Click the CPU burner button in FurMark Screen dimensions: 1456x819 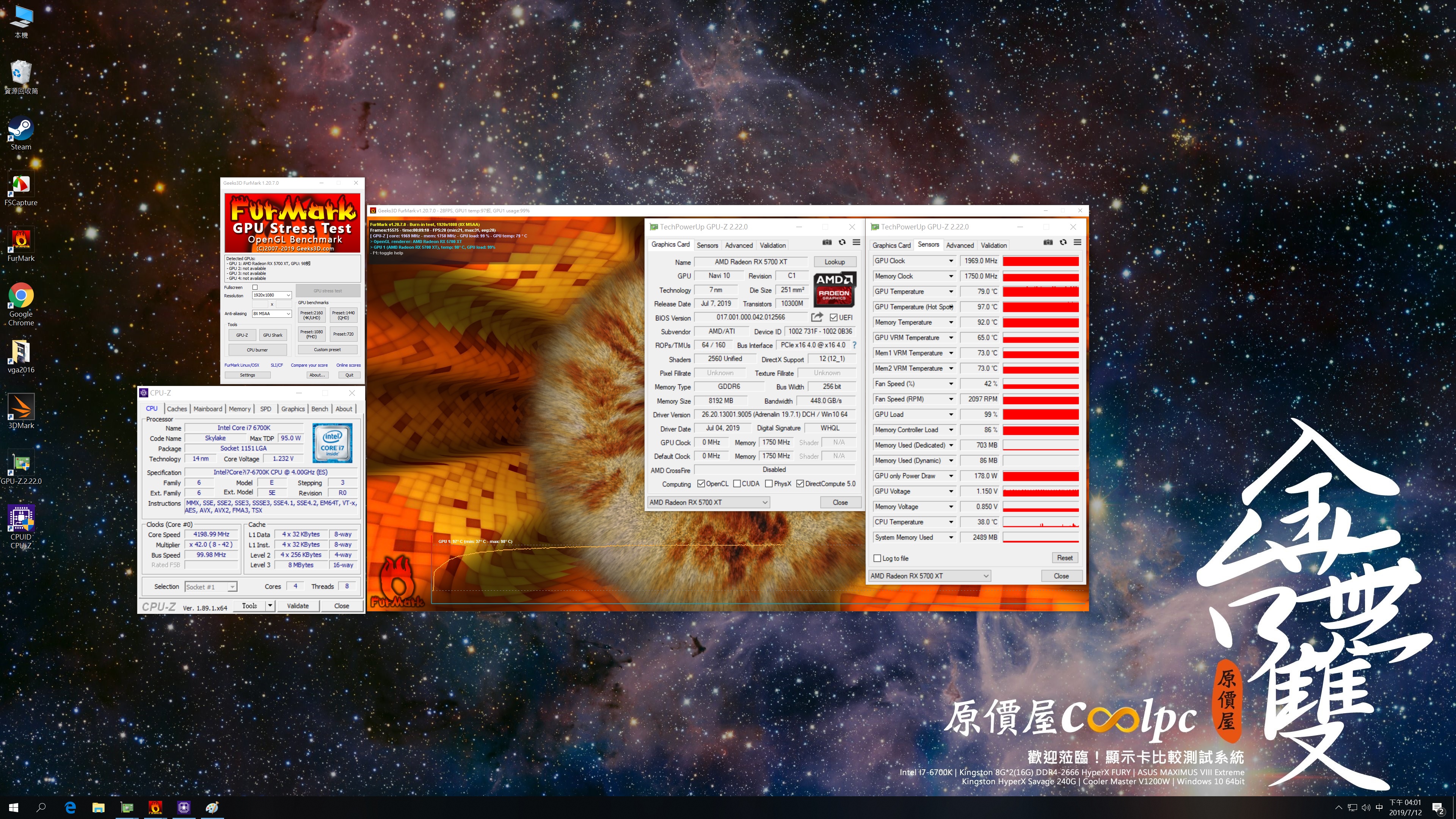257,350
